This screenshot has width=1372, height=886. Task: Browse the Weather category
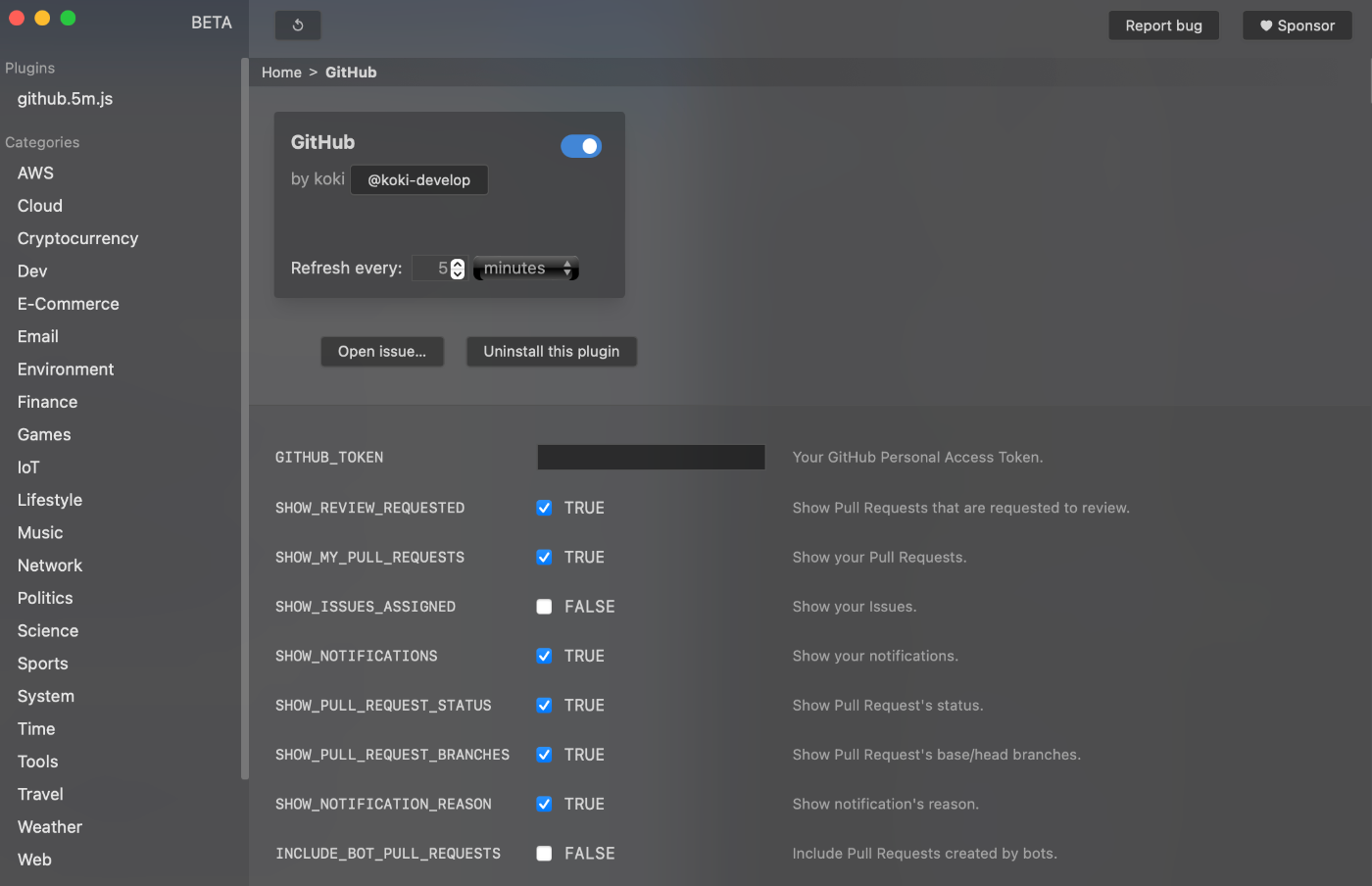click(x=50, y=827)
